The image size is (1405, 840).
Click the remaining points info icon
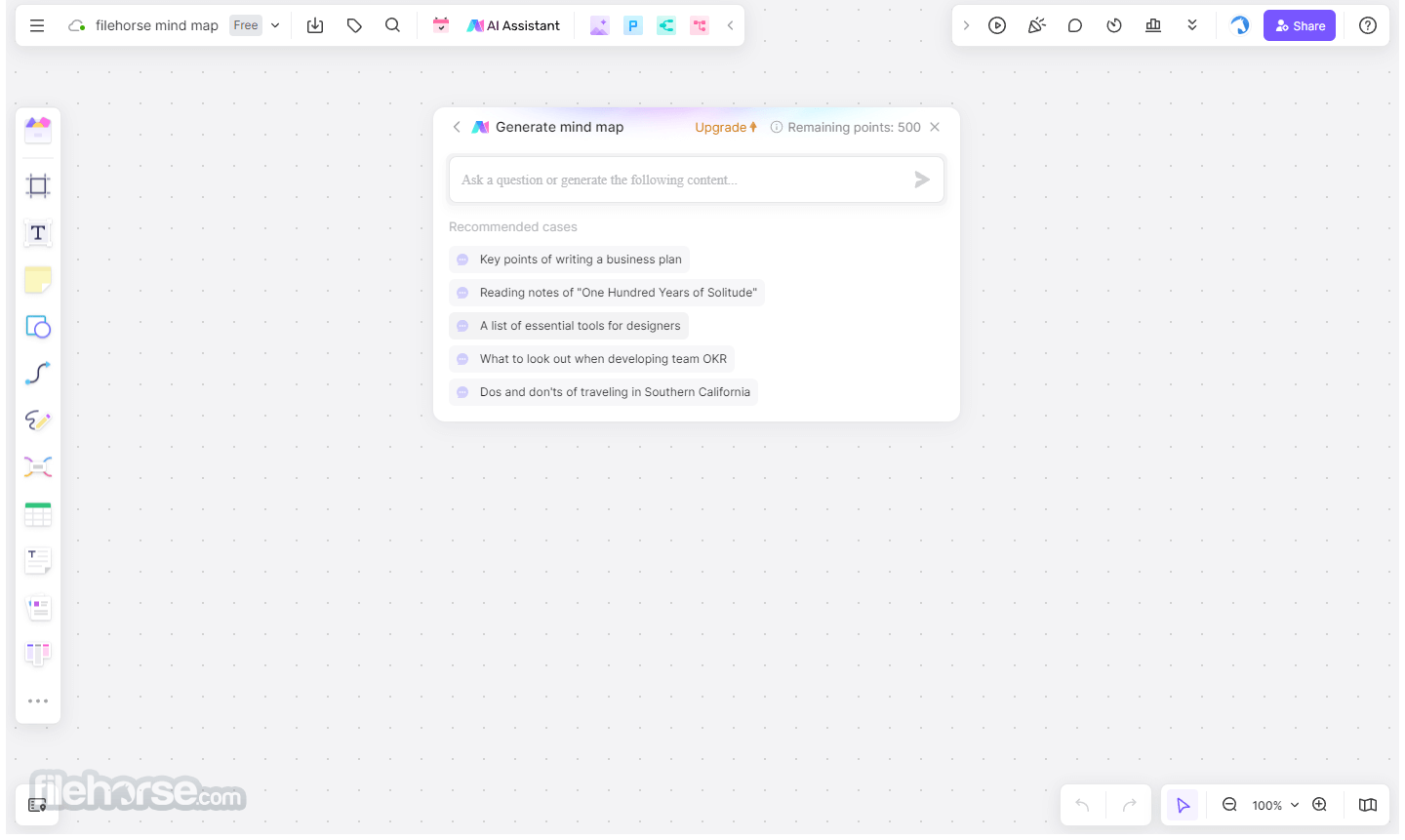coord(777,127)
